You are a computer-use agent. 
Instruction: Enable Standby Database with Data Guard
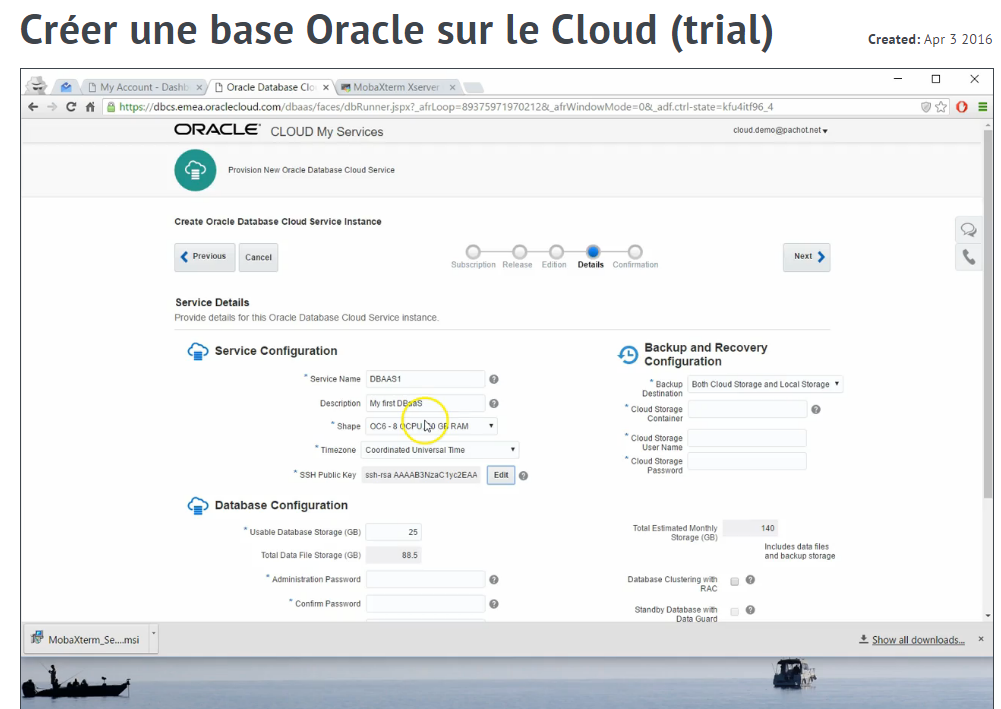click(x=735, y=610)
